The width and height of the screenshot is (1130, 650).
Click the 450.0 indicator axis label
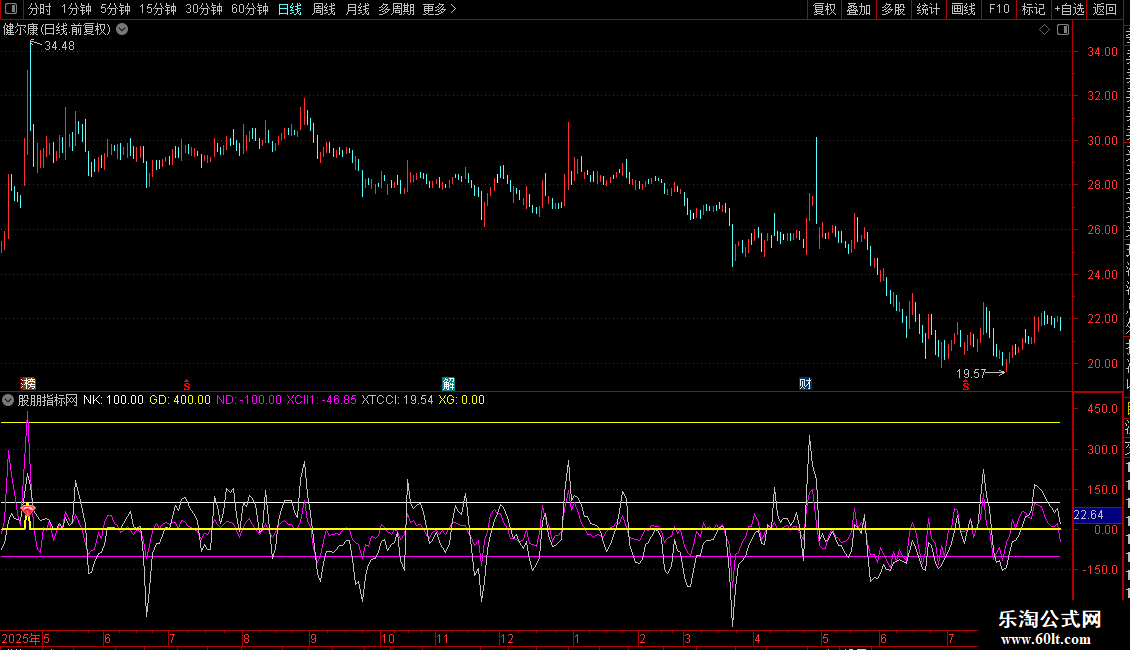pyautogui.click(x=1103, y=409)
